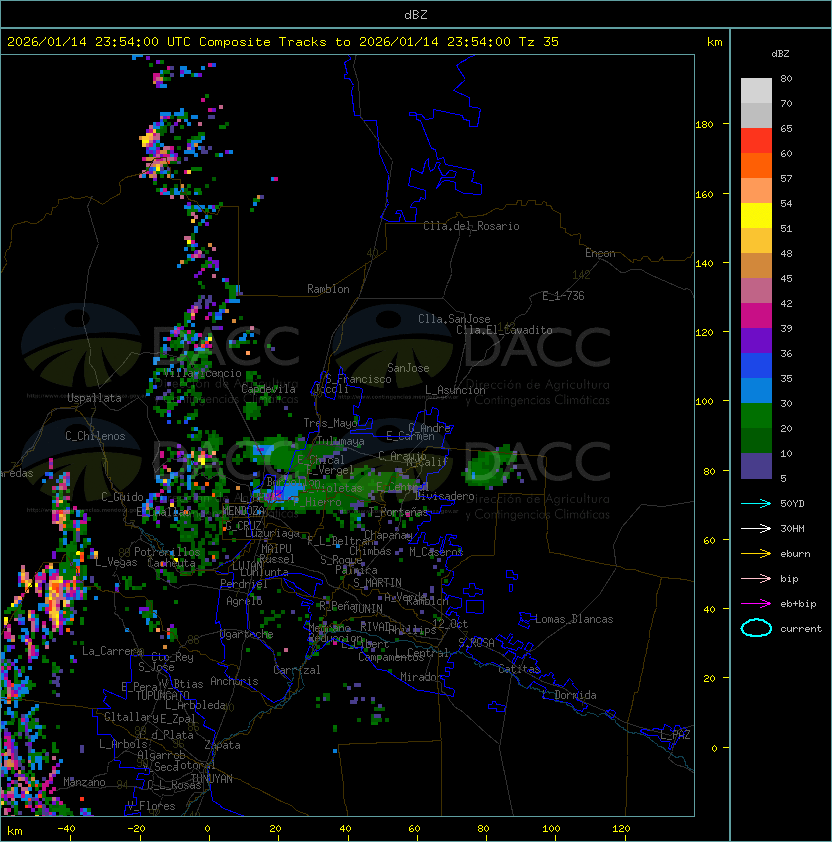
Task: Pick the slate swatch between 10 and 5
Action: pyautogui.click(x=756, y=466)
